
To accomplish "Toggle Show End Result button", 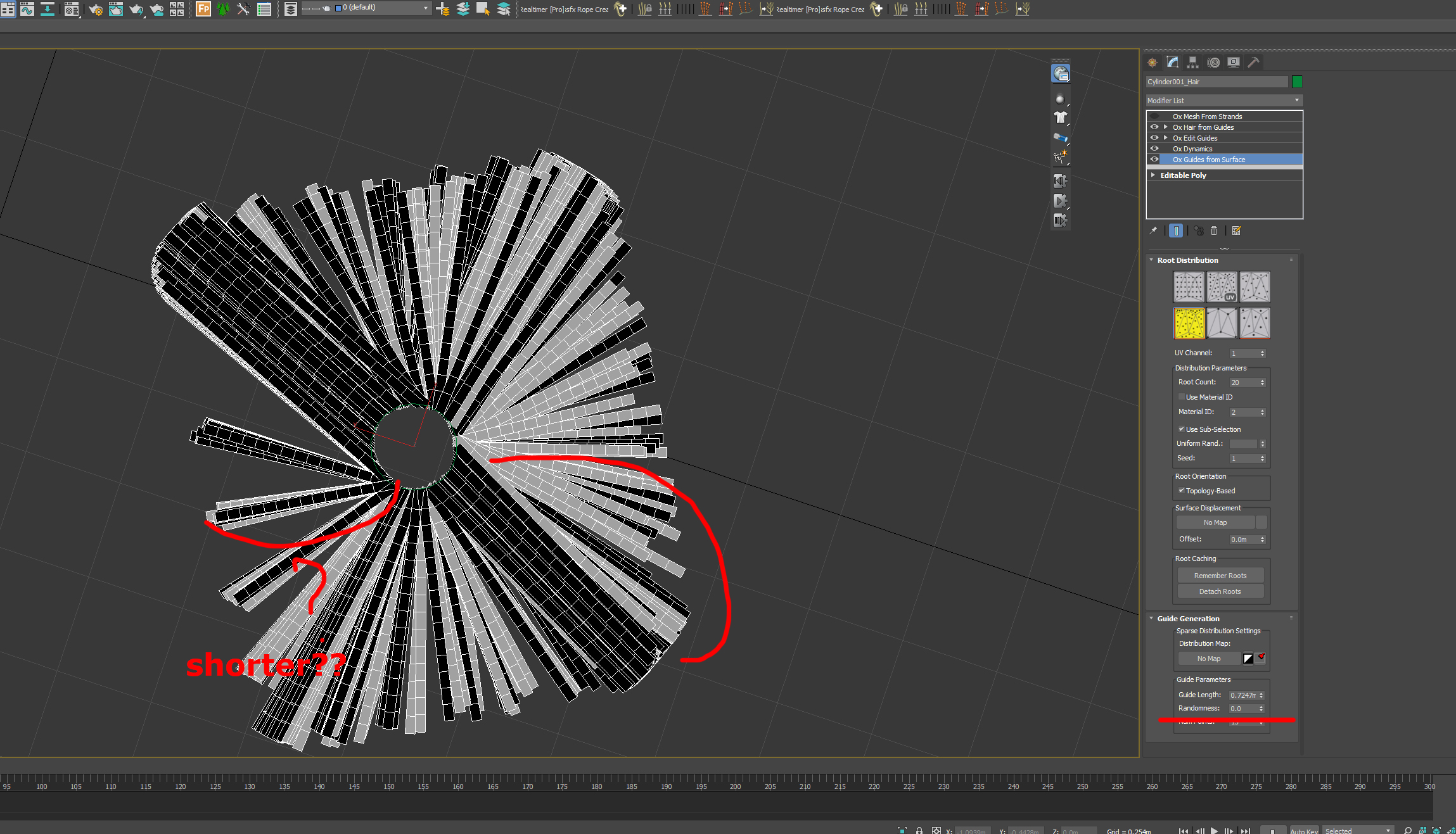I will pos(1176,231).
